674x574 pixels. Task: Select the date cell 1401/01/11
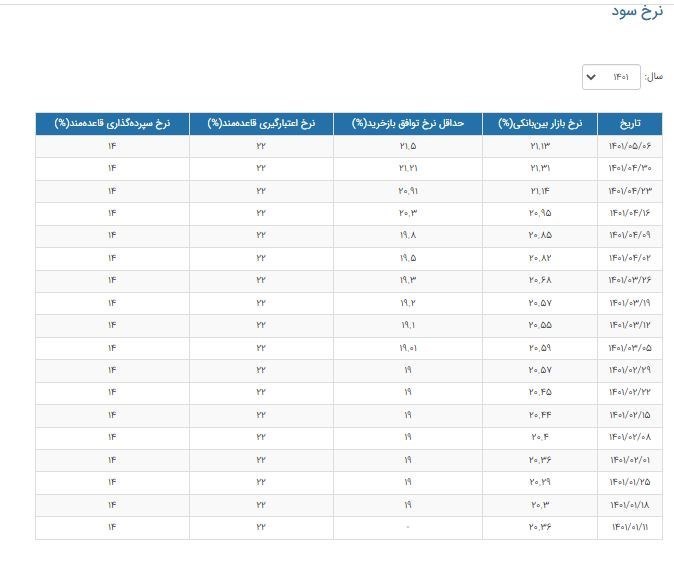630,527
